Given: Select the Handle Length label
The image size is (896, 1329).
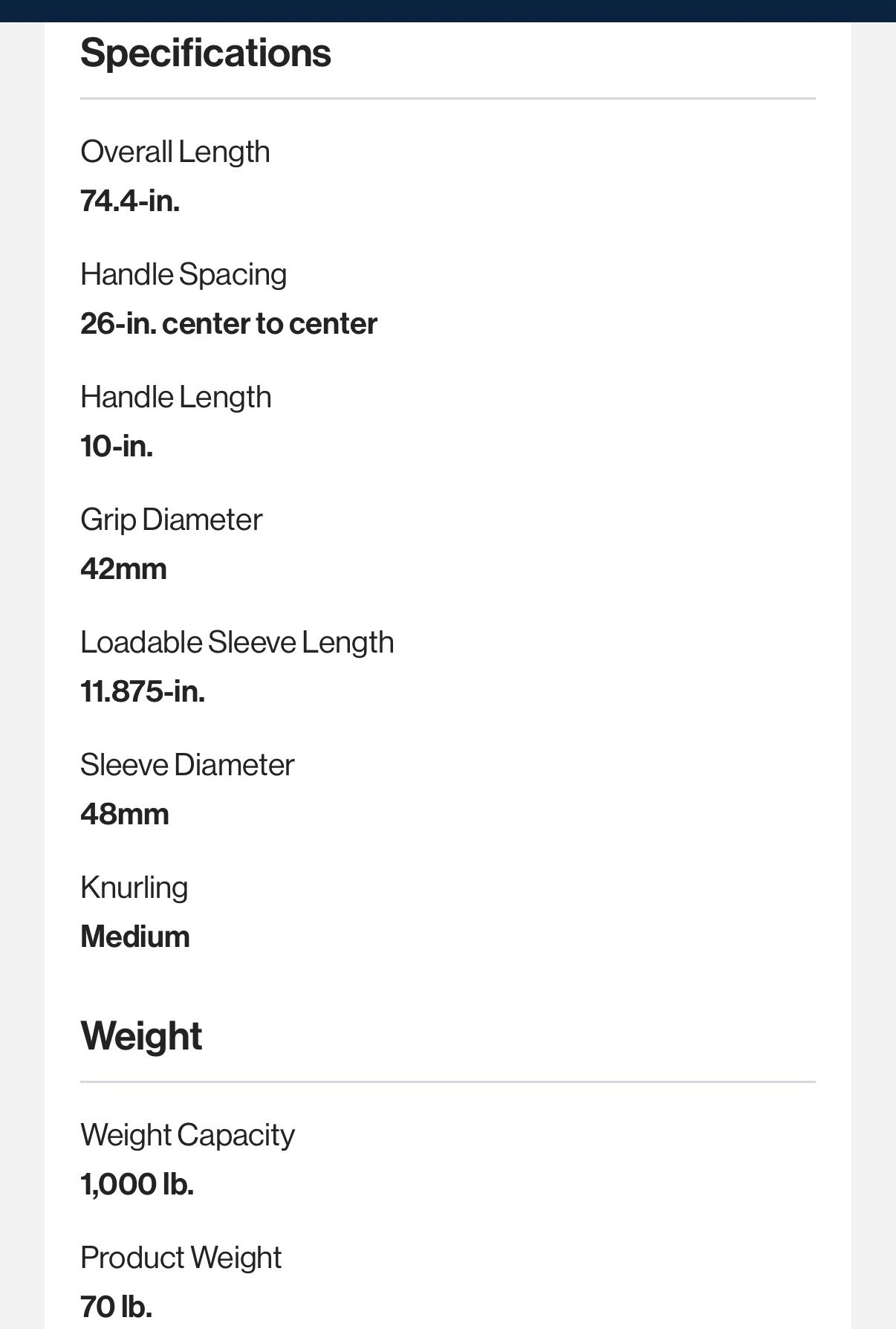Looking at the screenshot, I should (175, 397).
